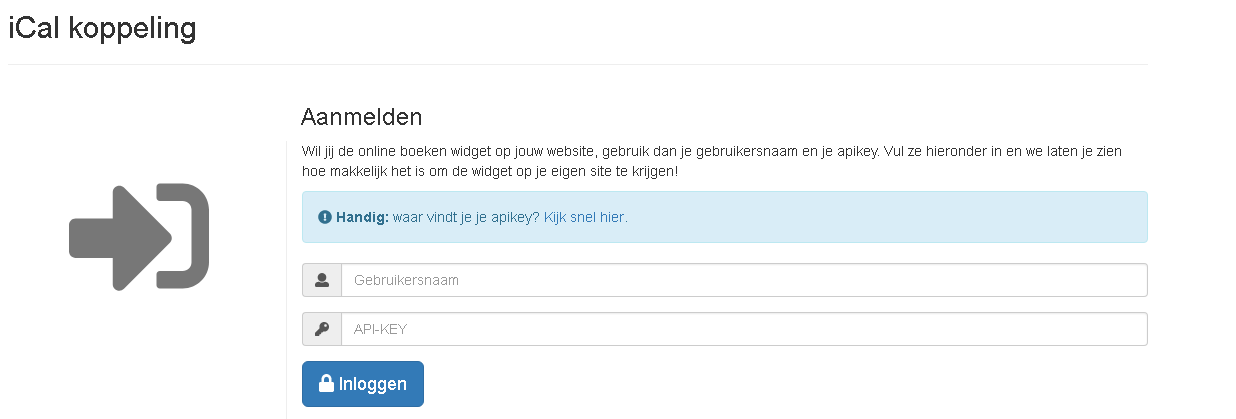Click the user silhouette icon beside Gebruikersnaam
Viewport: 1236px width, 419px height.
pos(322,281)
